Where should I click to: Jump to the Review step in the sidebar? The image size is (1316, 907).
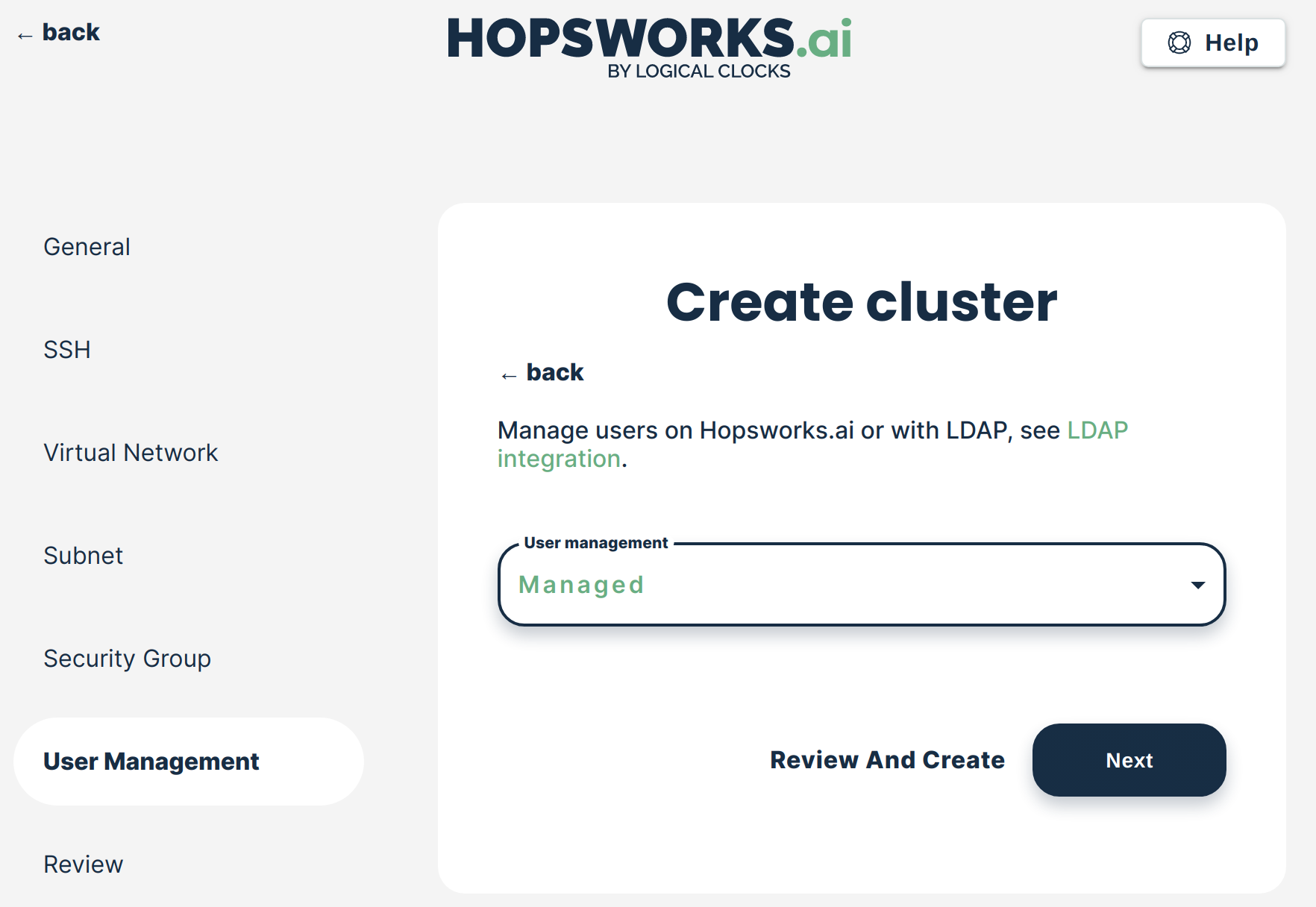83,864
